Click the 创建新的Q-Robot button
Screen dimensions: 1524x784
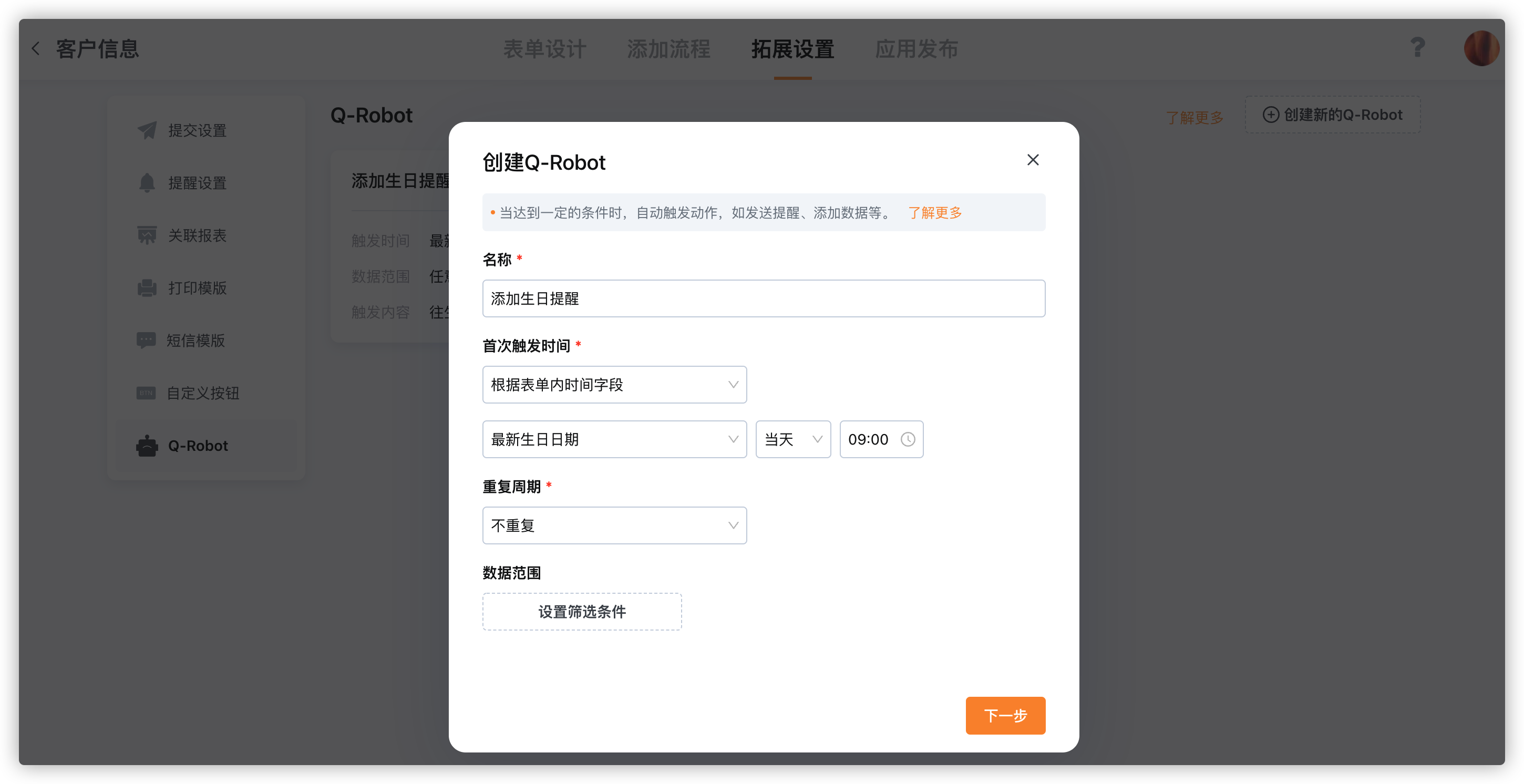(1332, 115)
